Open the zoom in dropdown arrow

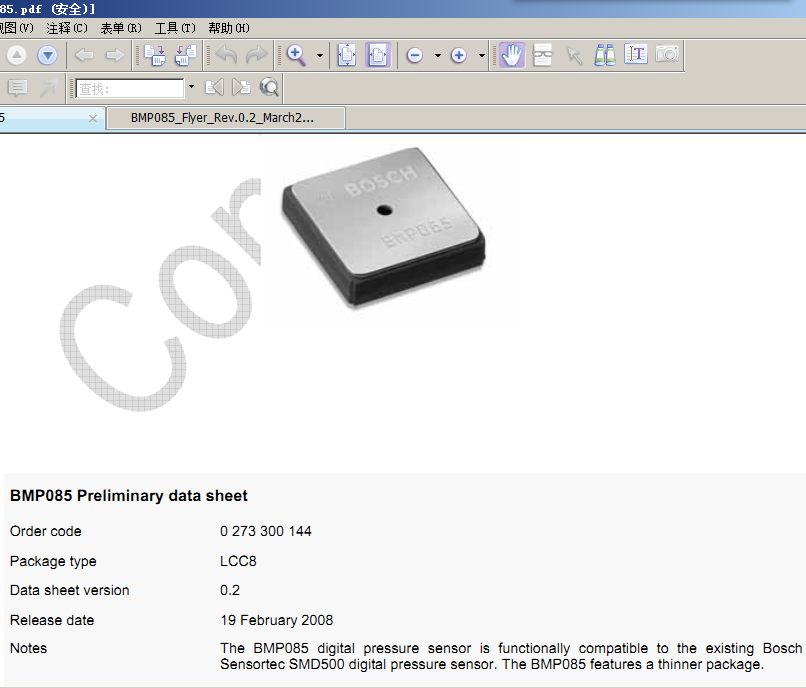click(482, 56)
